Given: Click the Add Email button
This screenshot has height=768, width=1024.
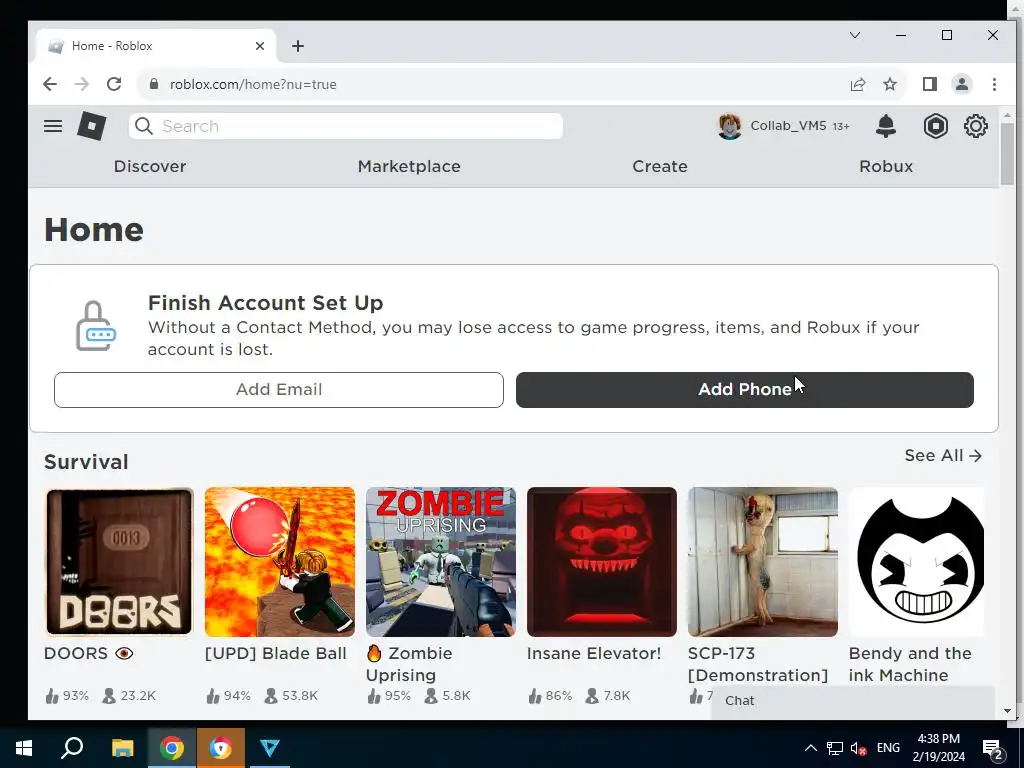Looking at the screenshot, I should point(279,390).
